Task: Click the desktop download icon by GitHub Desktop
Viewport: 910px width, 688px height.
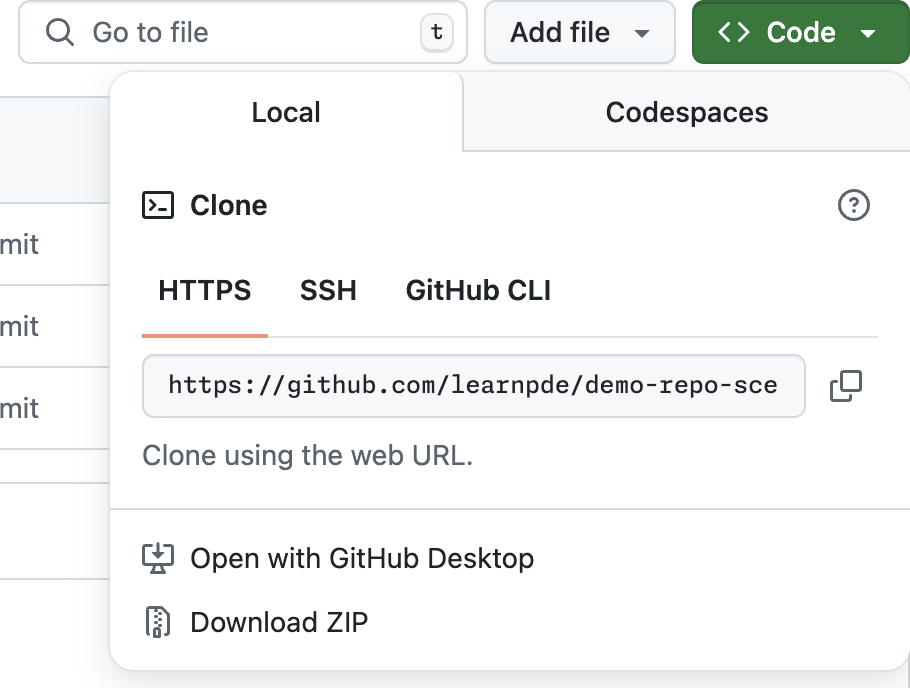Action: 158,559
